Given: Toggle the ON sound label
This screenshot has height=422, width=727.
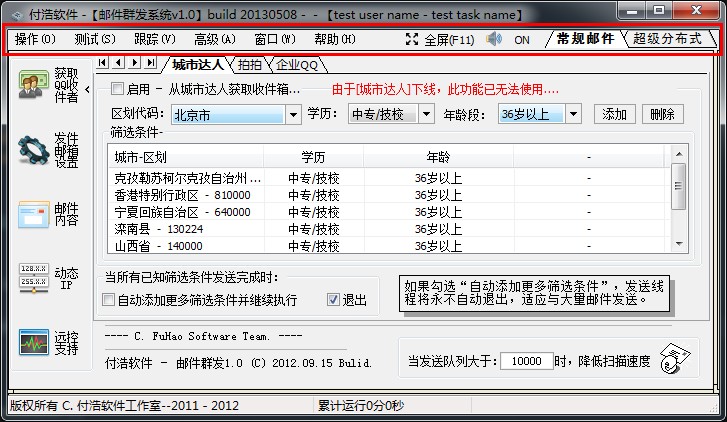Looking at the screenshot, I should coord(522,40).
